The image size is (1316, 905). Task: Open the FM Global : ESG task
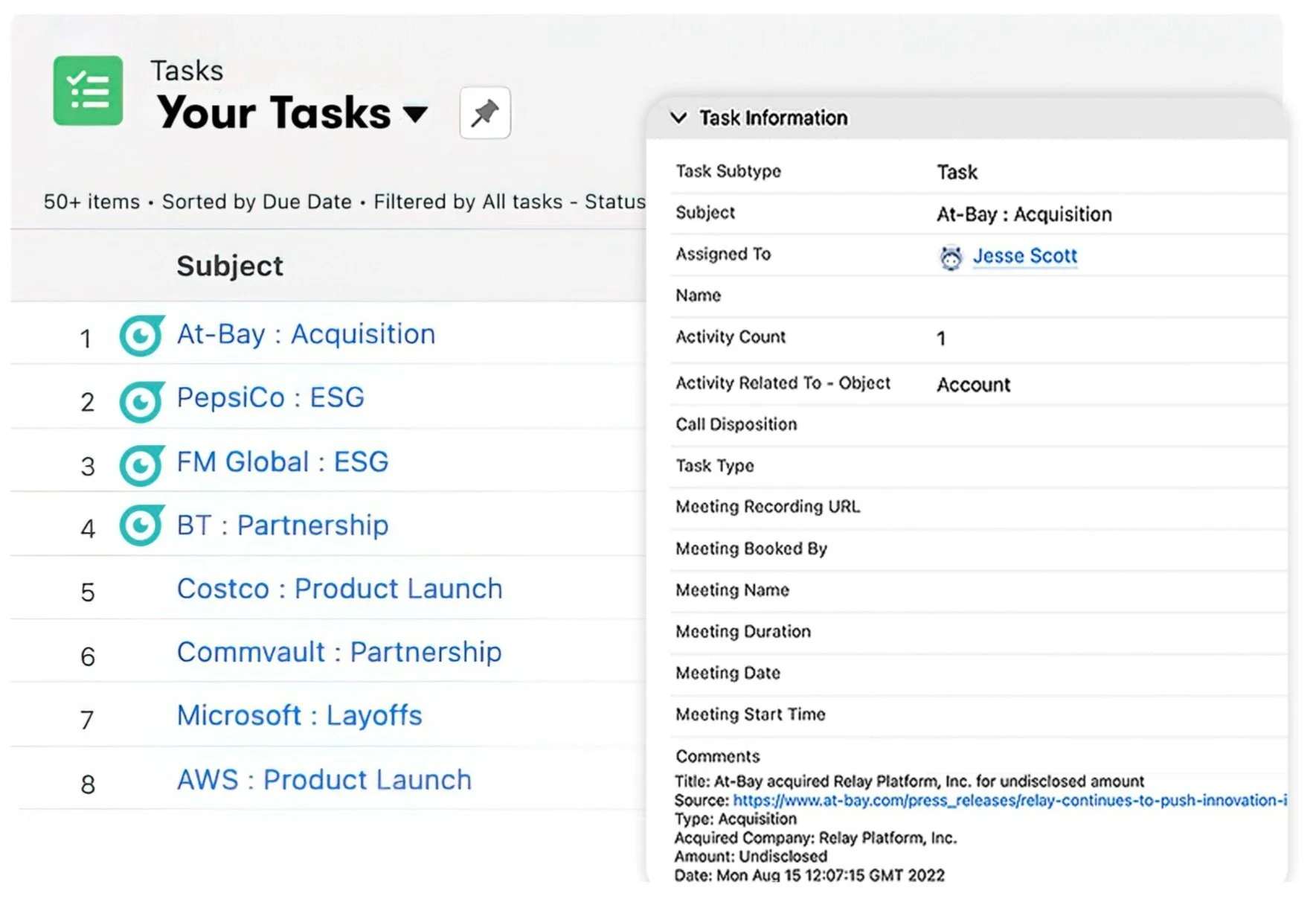pos(282,462)
